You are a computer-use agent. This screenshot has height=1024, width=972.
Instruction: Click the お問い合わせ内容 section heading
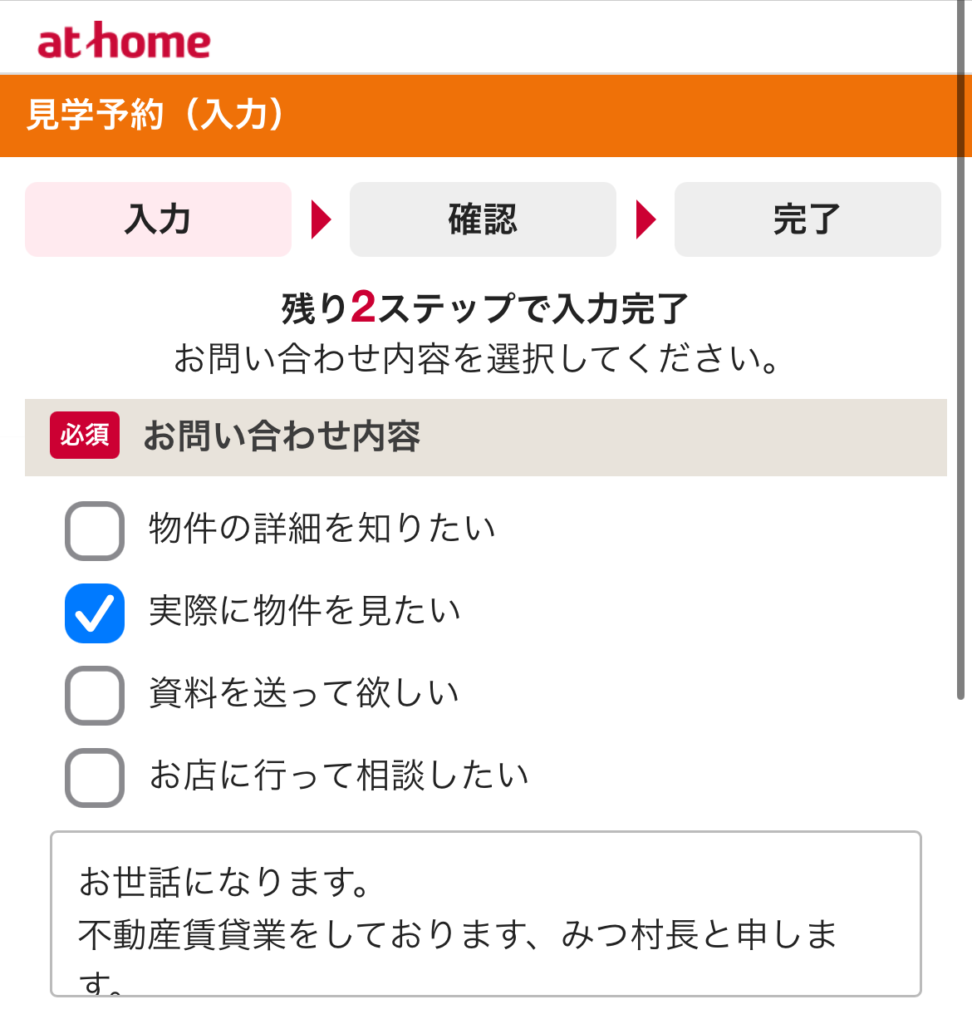(x=281, y=437)
